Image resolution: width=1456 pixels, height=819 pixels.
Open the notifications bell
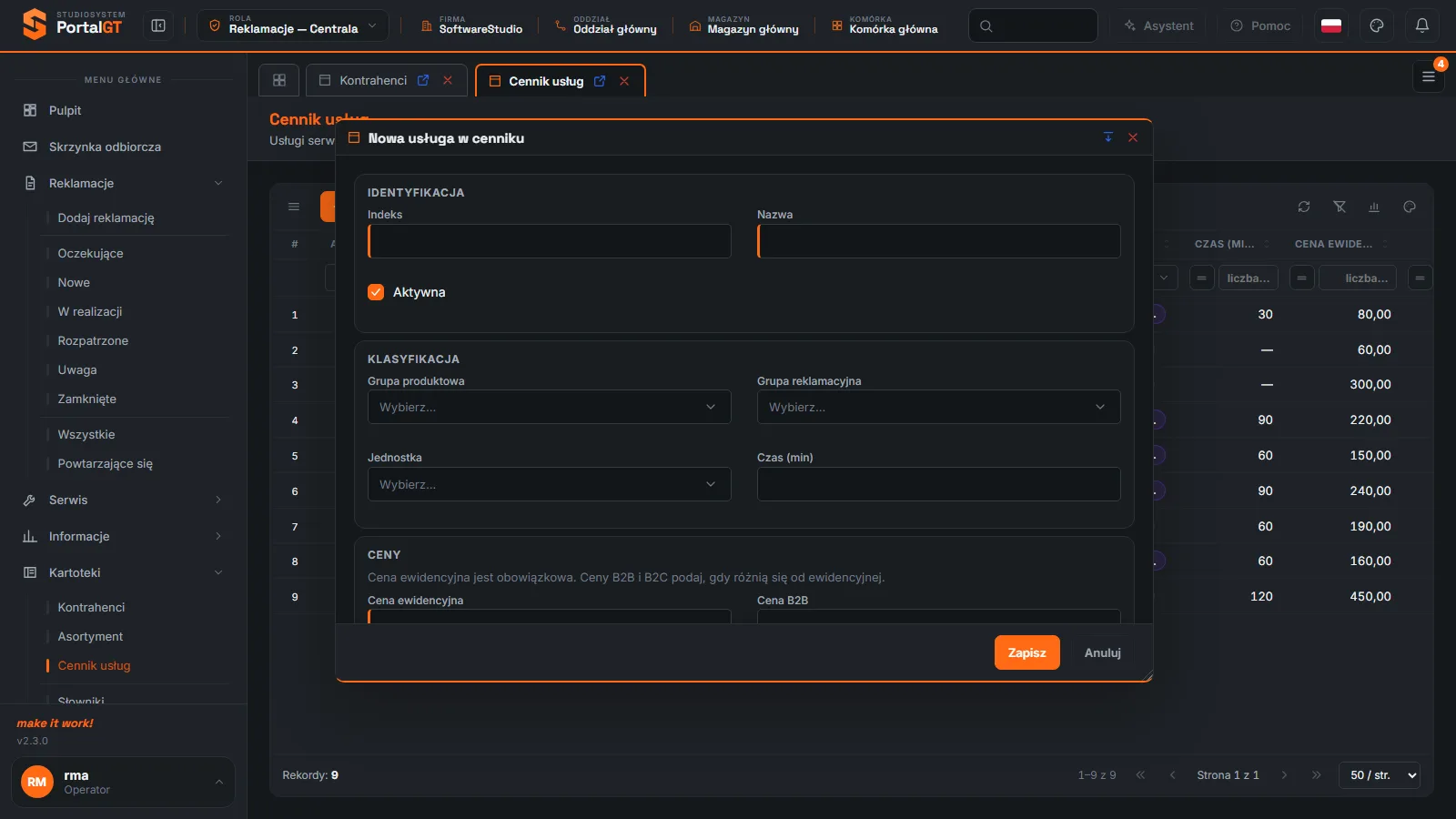point(1421,25)
